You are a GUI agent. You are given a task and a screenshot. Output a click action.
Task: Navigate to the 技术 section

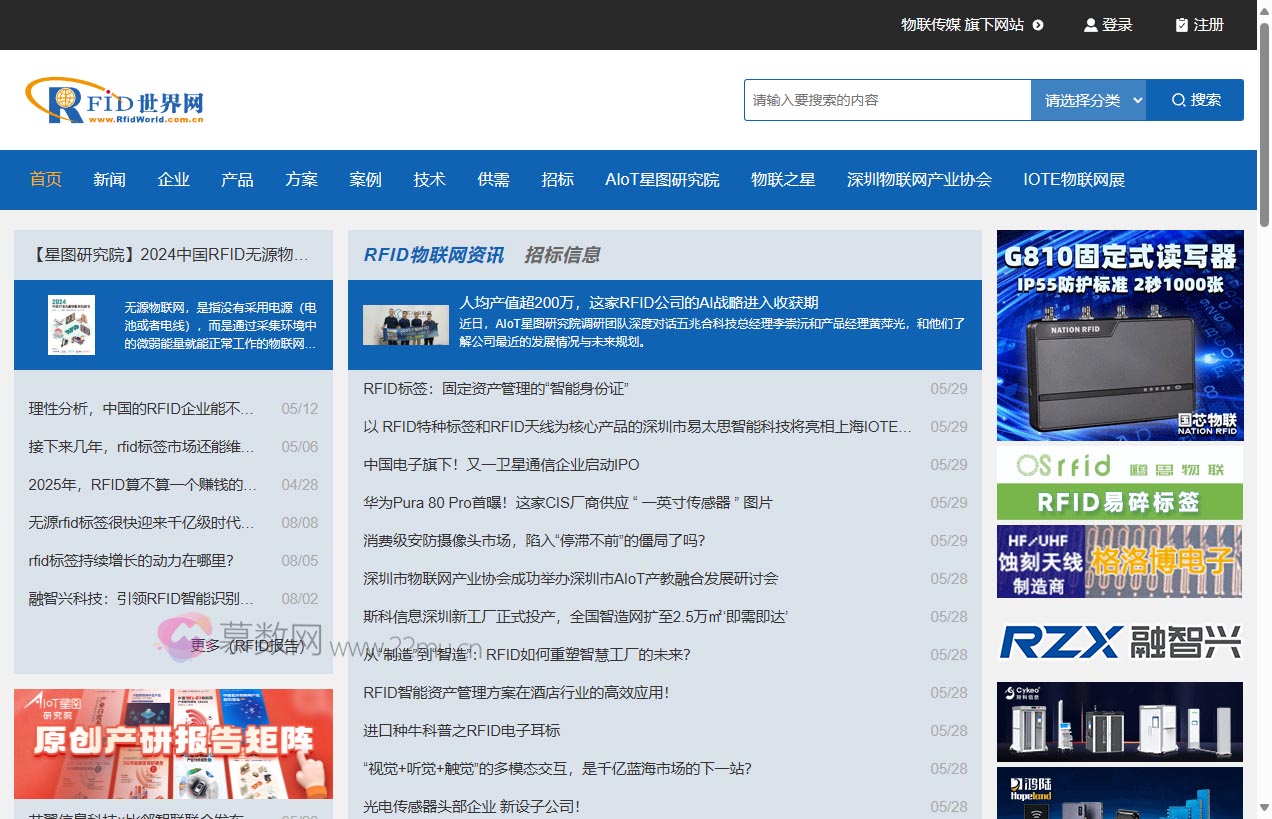click(x=429, y=180)
